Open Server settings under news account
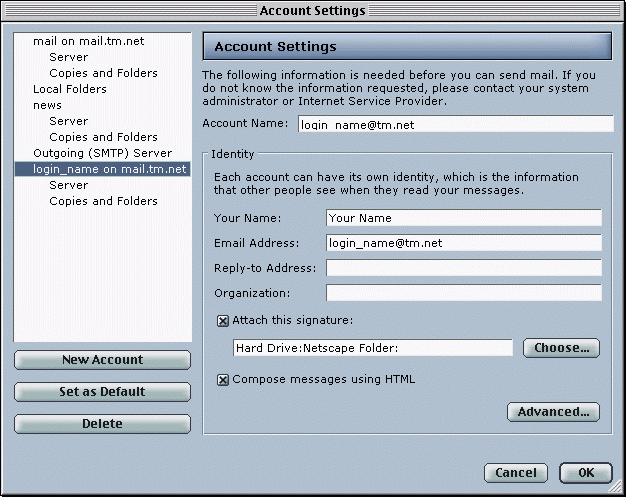Screen dimensions: 626x497 point(68,121)
